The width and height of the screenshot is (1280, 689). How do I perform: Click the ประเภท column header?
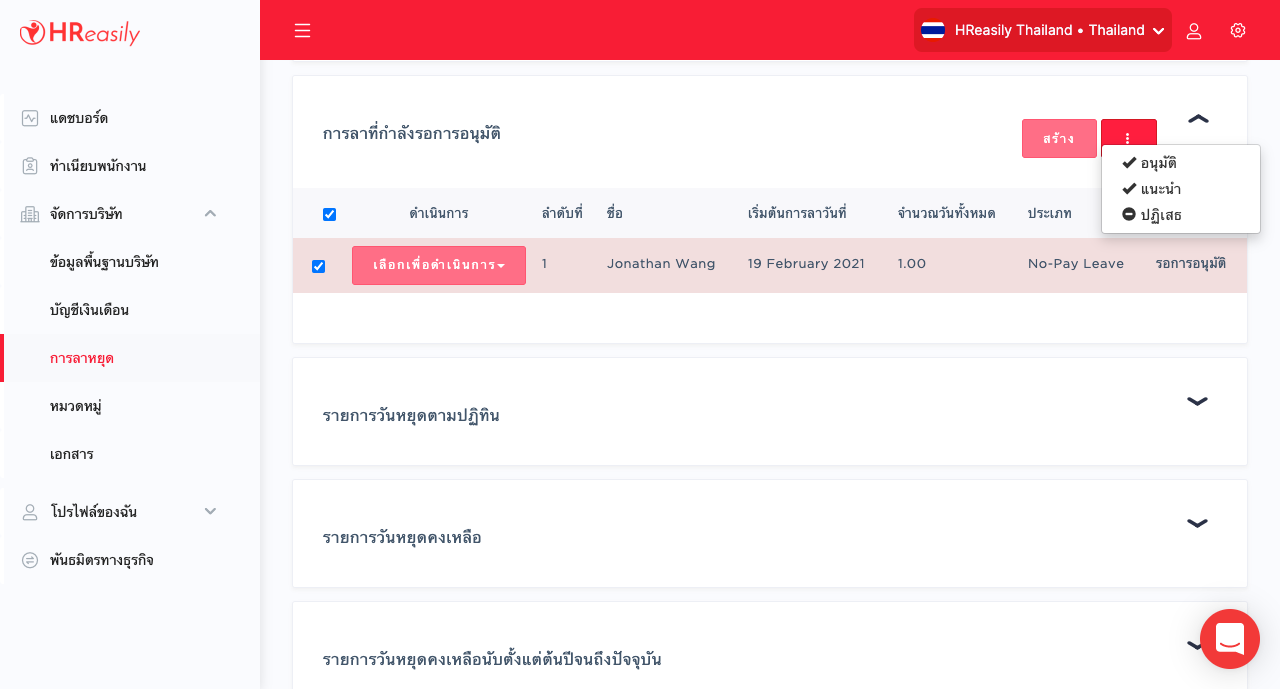pyautogui.click(x=1050, y=214)
